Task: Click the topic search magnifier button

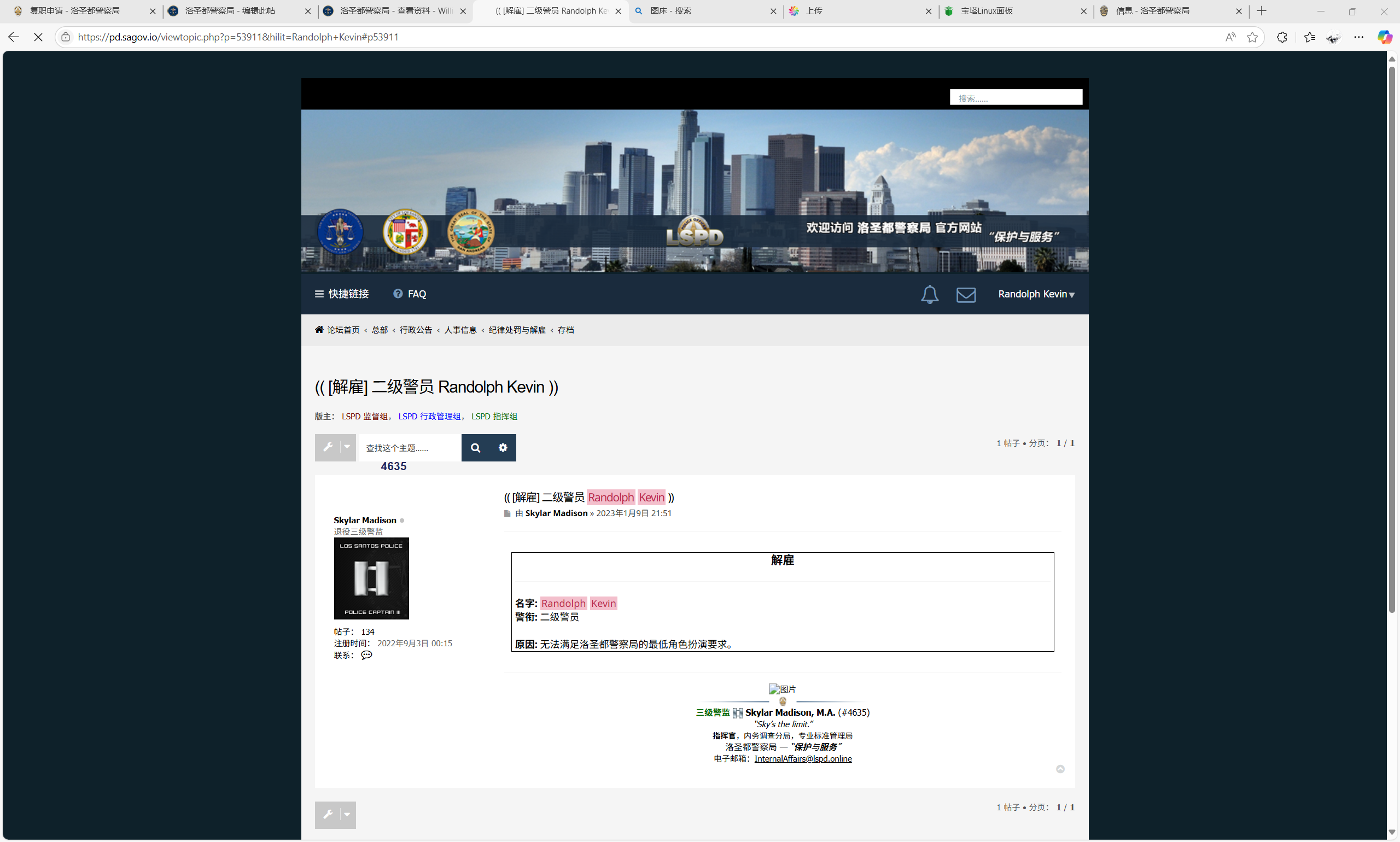Action: tap(475, 448)
